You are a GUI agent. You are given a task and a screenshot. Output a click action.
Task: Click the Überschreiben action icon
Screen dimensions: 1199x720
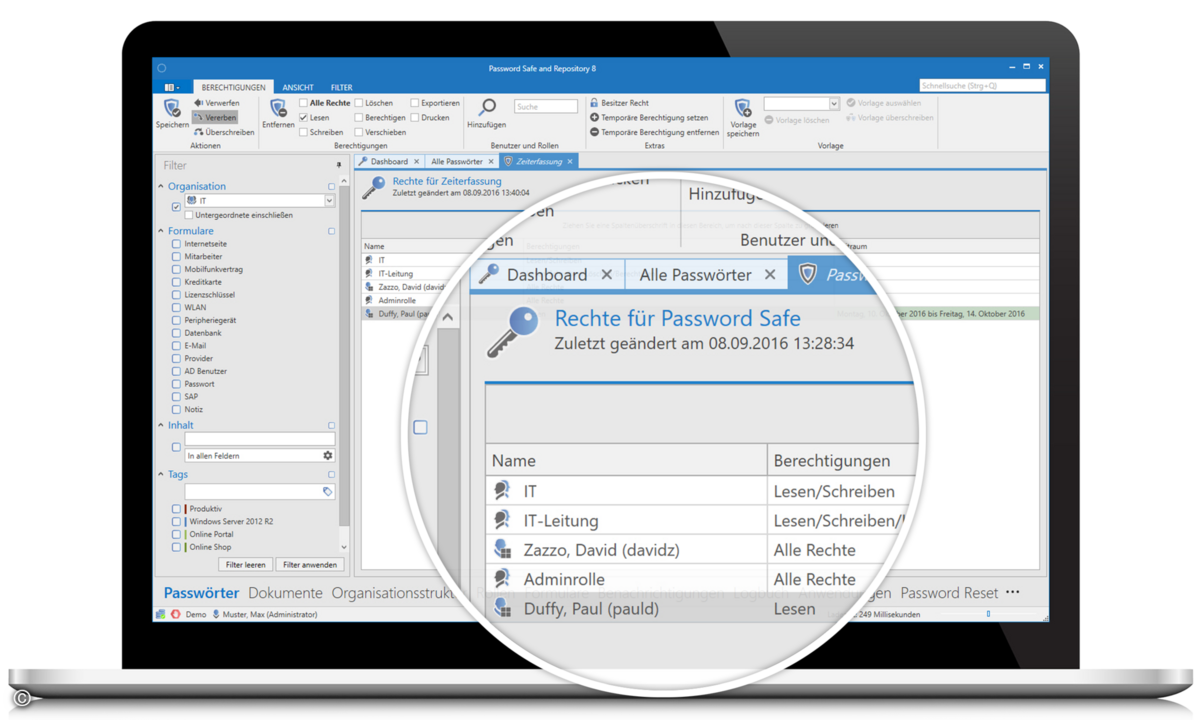pyautogui.click(x=198, y=132)
